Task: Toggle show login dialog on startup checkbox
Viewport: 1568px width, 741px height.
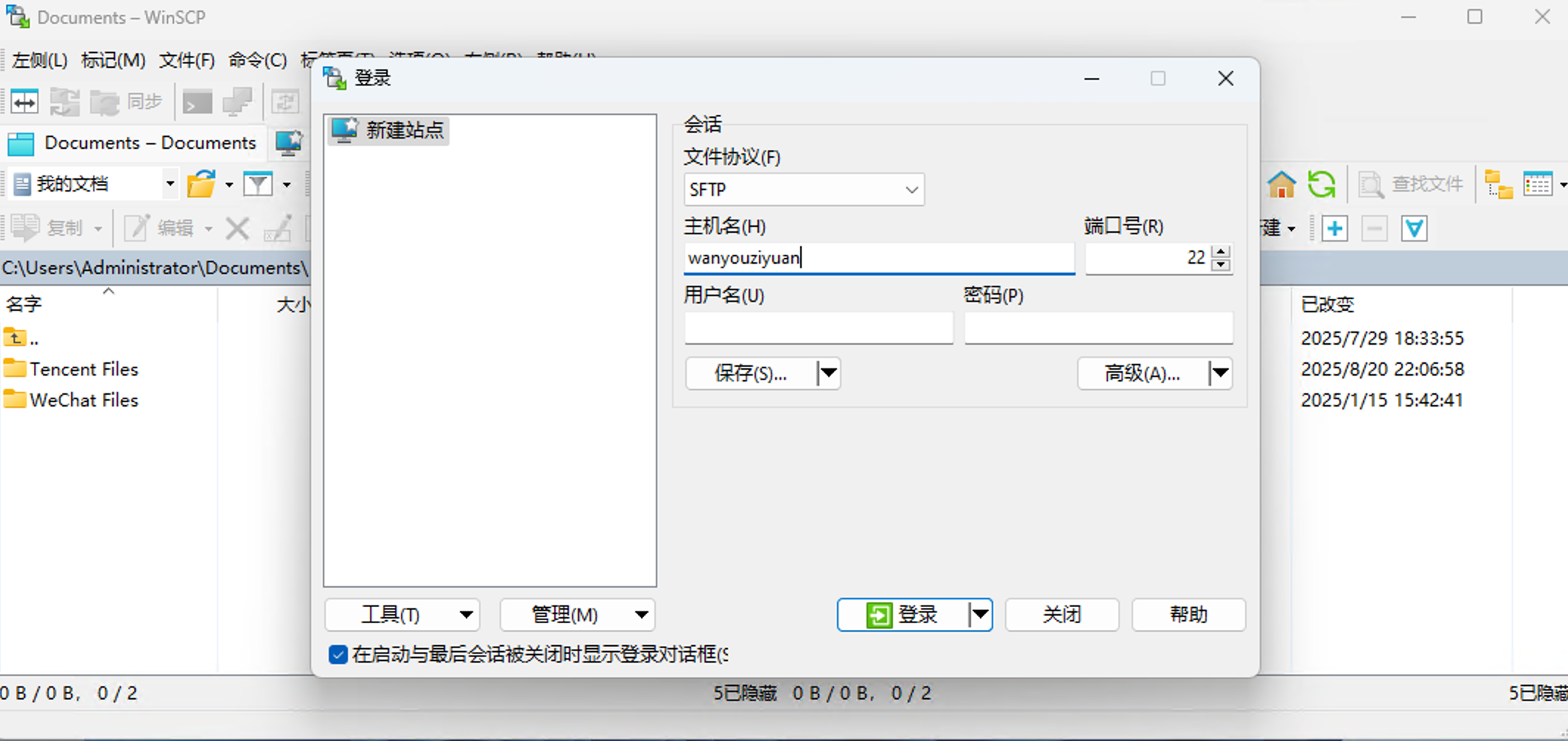Action: tap(337, 654)
